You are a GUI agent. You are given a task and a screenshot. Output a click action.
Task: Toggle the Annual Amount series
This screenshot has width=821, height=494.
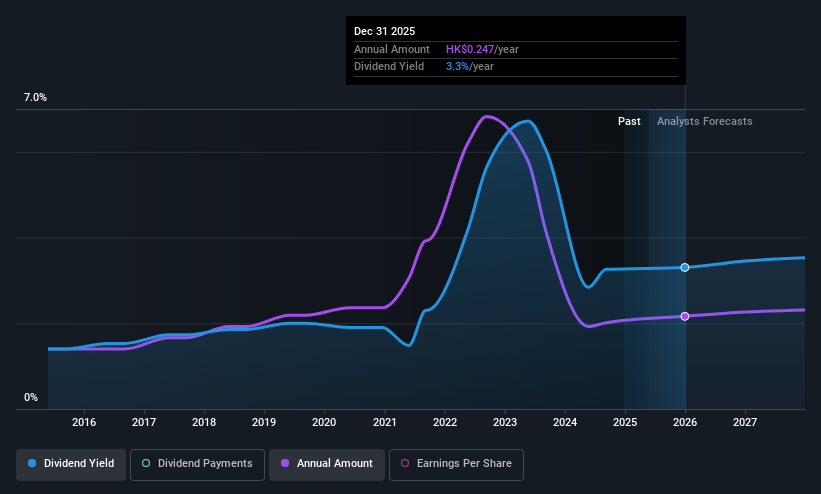click(x=327, y=464)
